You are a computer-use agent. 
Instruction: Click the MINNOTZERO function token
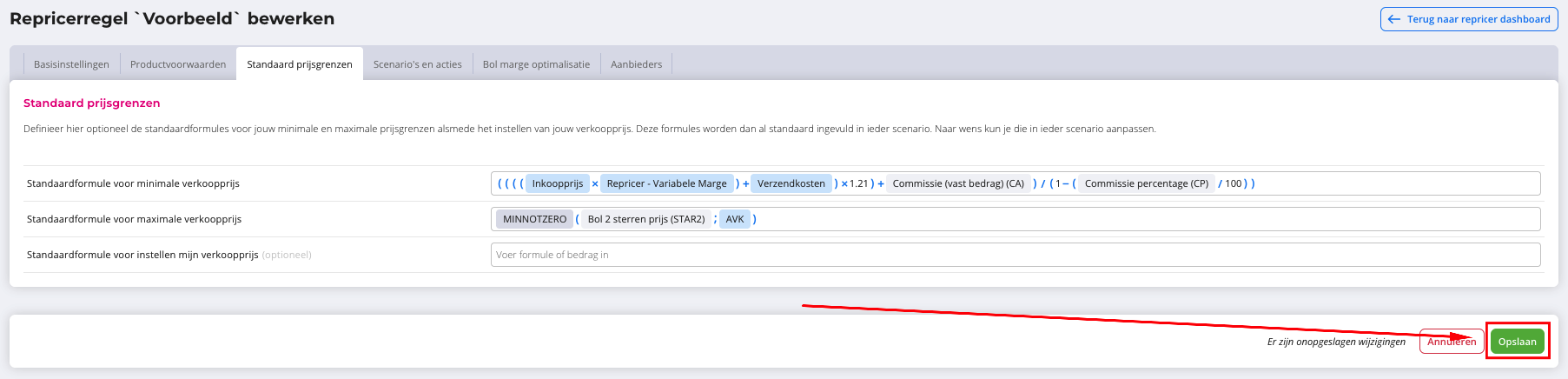tap(534, 219)
